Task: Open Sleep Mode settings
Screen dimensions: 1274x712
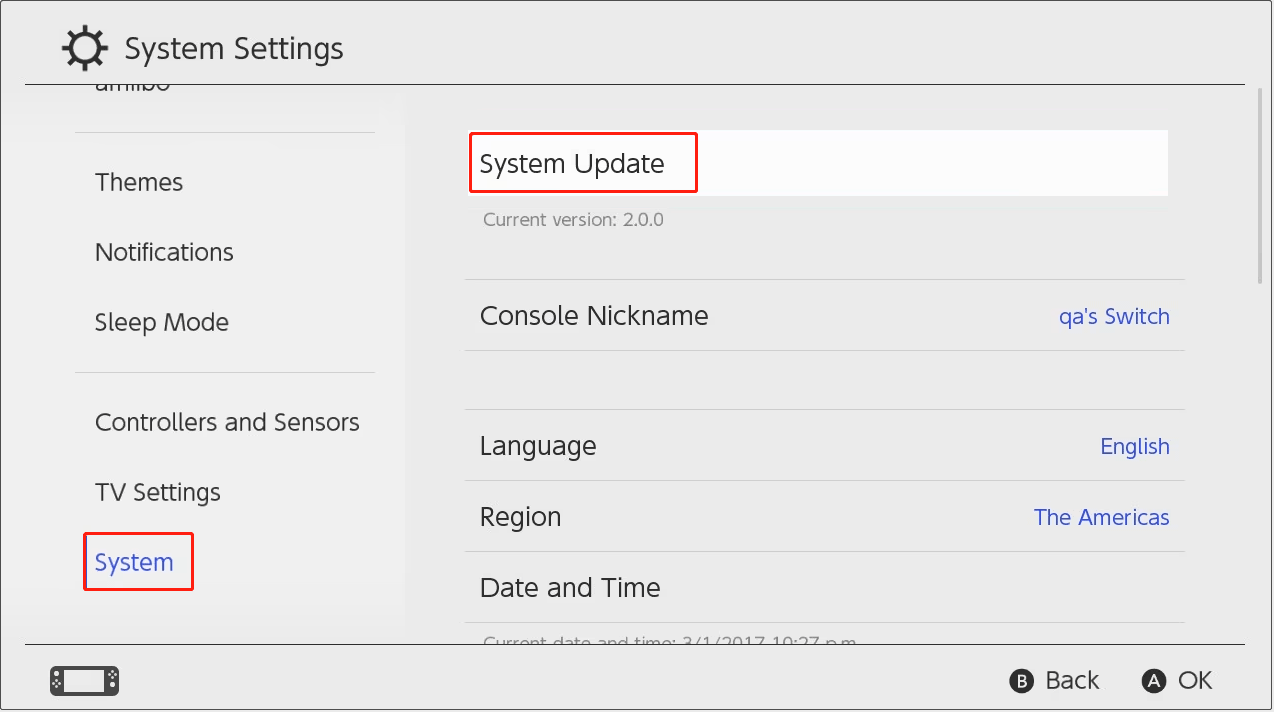Action: coord(162,322)
